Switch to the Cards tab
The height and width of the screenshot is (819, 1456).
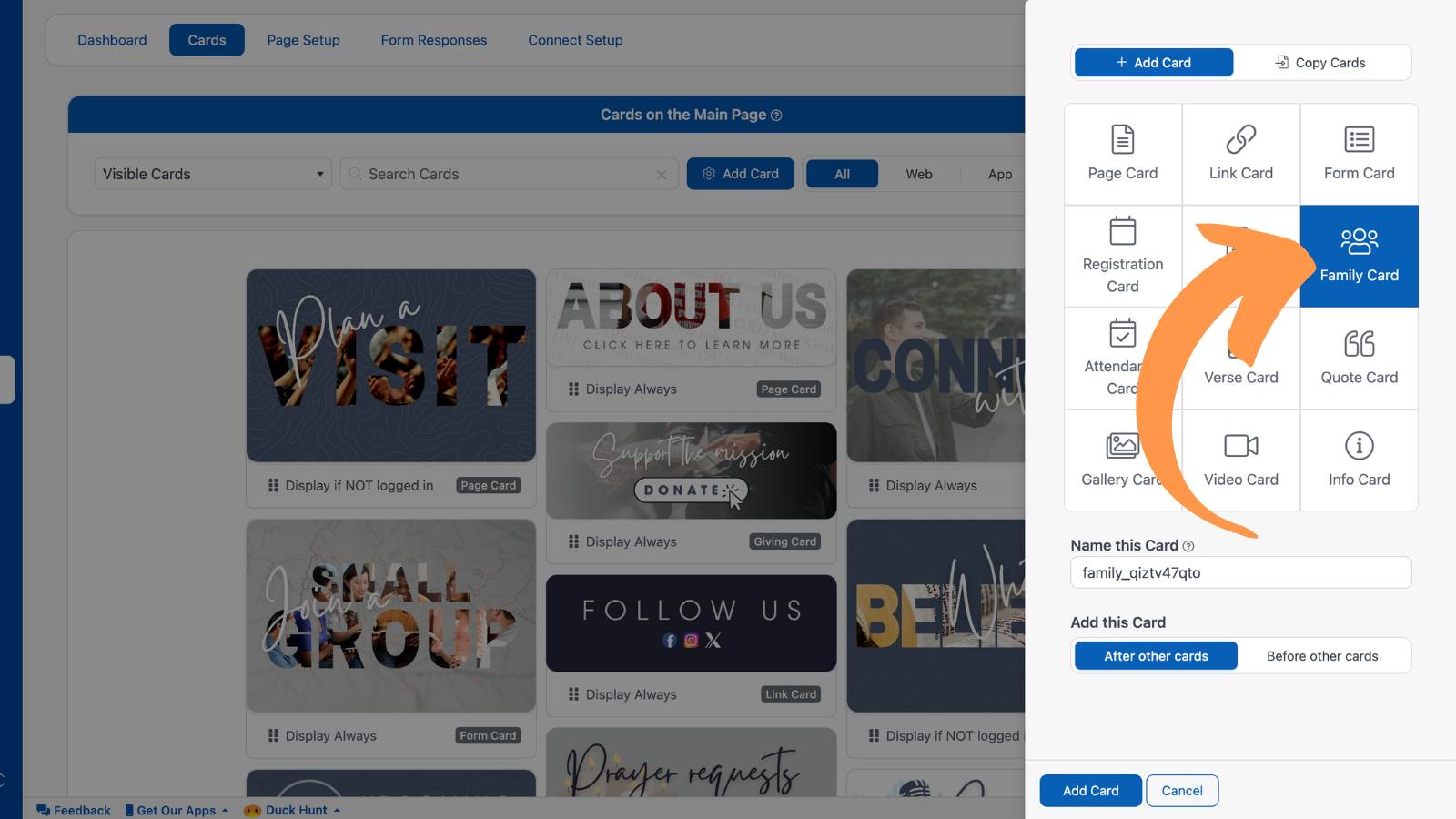207,40
